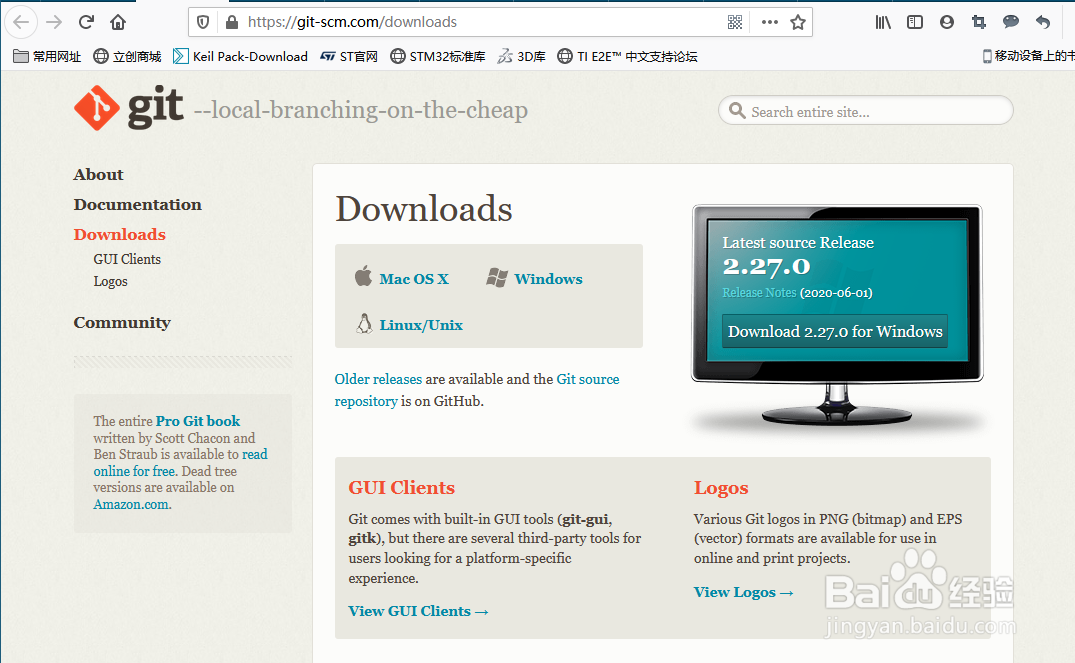Image resolution: width=1075 pixels, height=663 pixels.
Task: Choose the Linux/Unix download link
Action: 421,325
